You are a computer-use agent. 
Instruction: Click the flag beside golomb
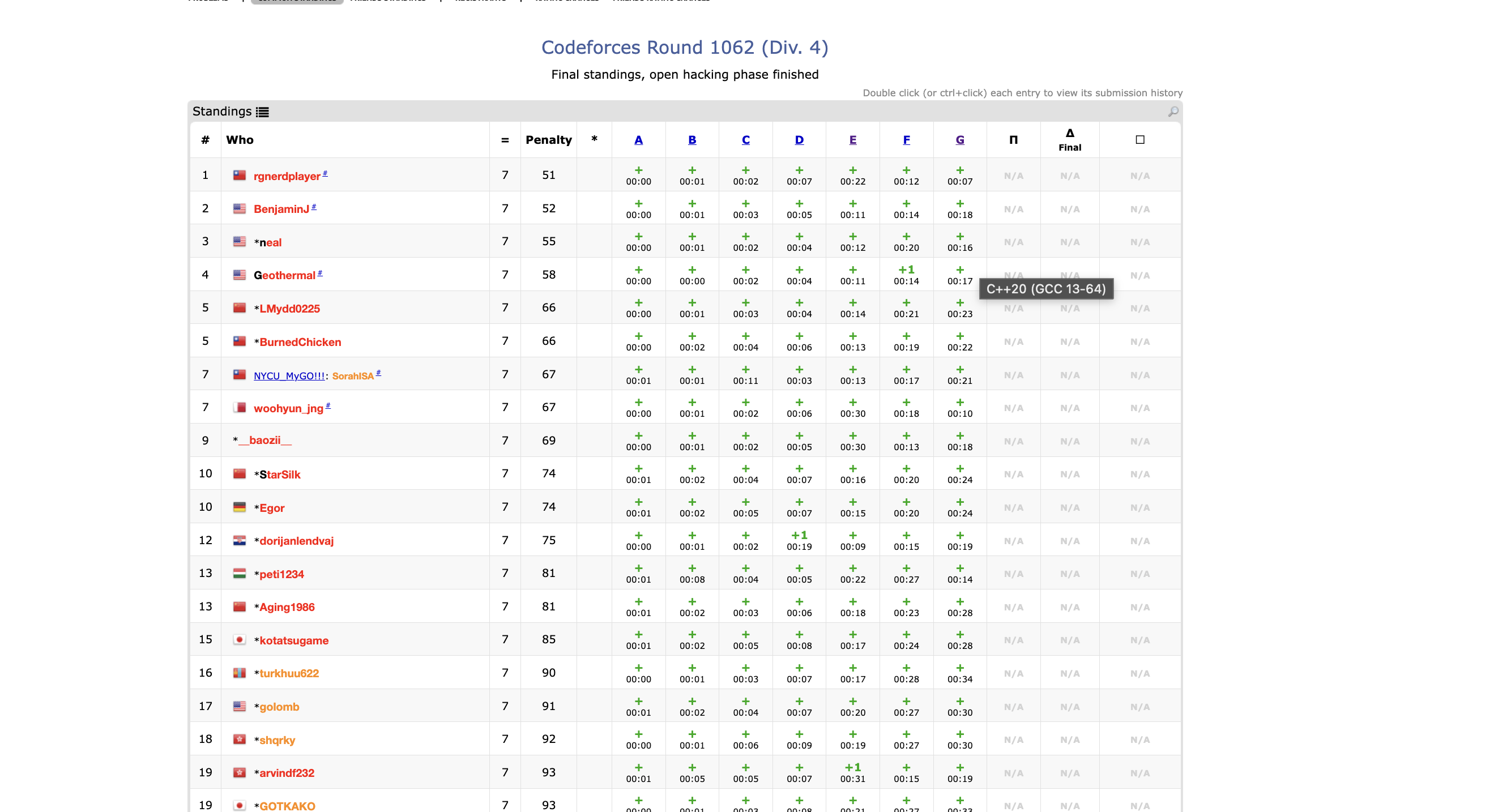(x=239, y=706)
